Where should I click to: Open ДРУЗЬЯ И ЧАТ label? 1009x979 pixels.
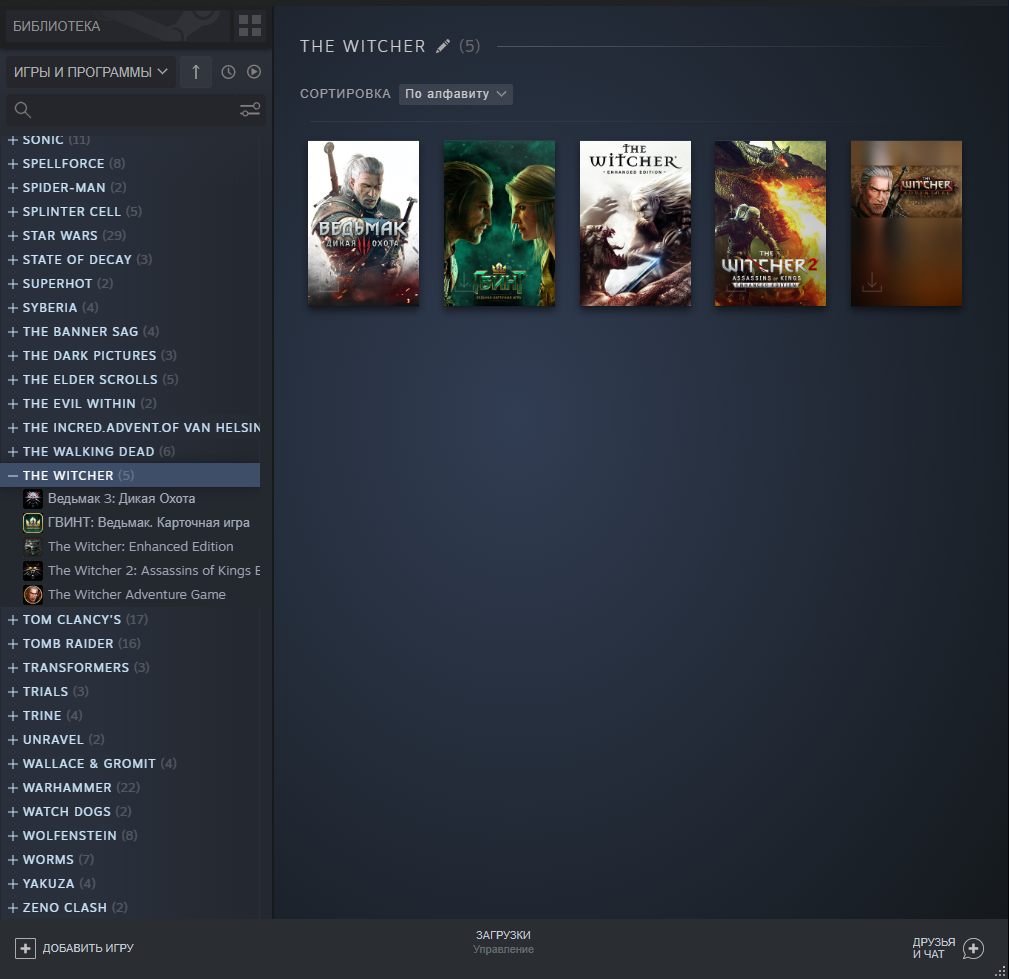[x=934, y=948]
